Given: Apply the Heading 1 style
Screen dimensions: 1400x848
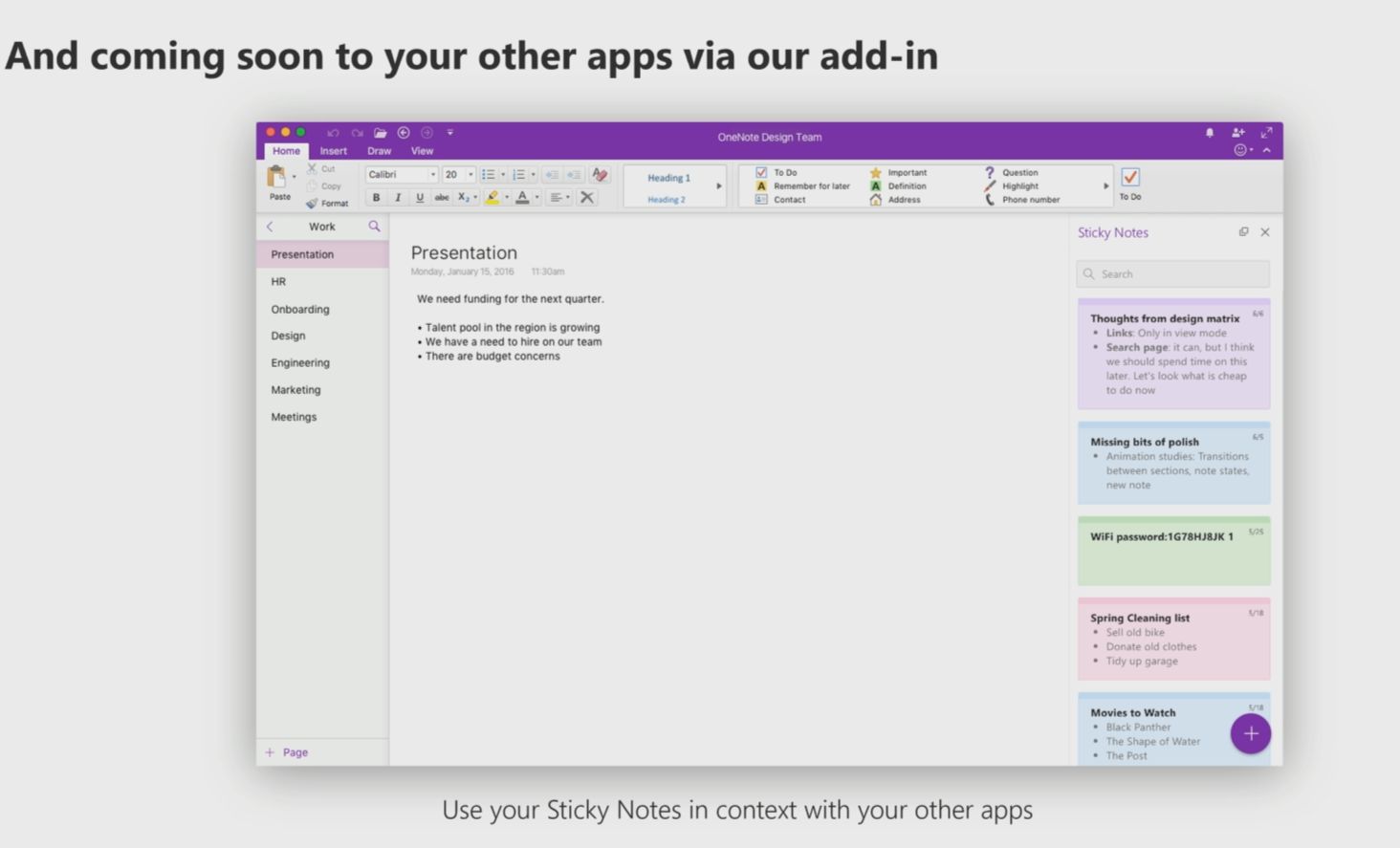Looking at the screenshot, I should (668, 178).
